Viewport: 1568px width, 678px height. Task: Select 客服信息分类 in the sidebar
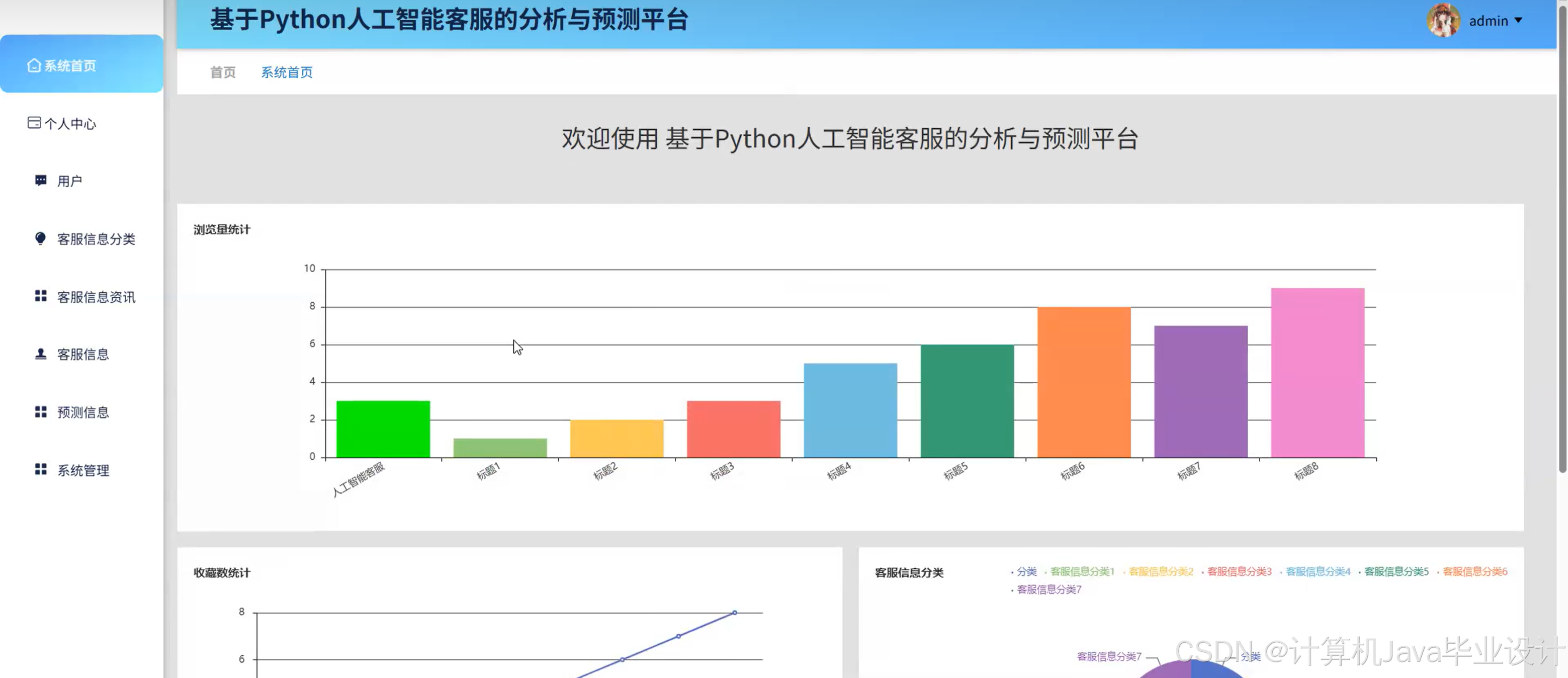81,238
